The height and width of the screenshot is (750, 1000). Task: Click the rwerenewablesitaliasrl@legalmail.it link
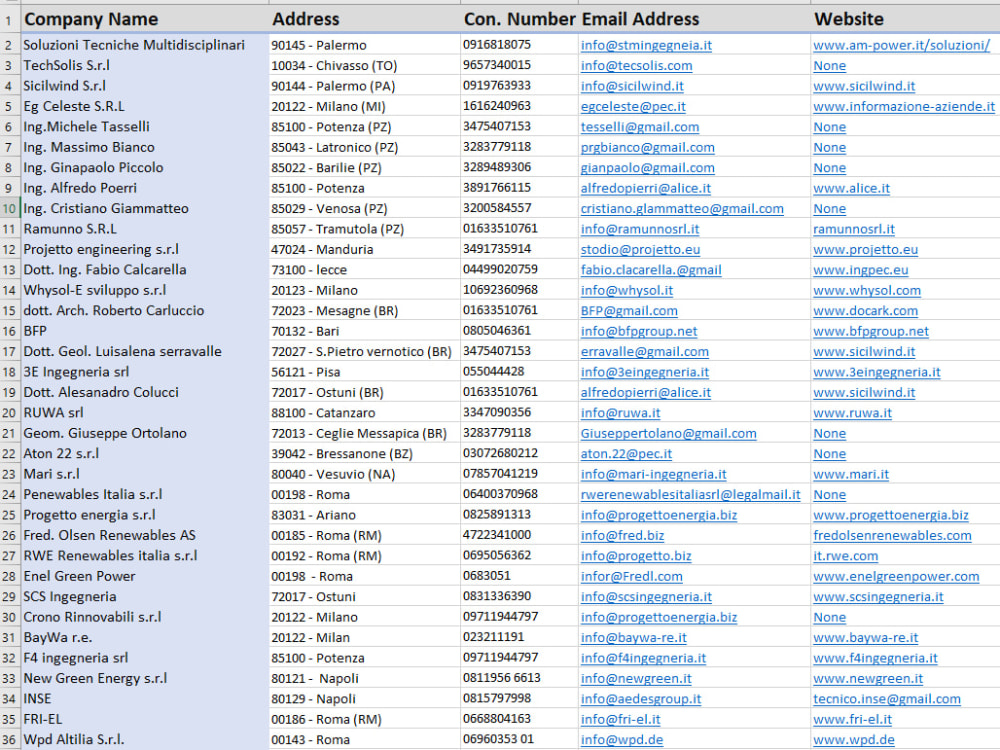tap(690, 494)
